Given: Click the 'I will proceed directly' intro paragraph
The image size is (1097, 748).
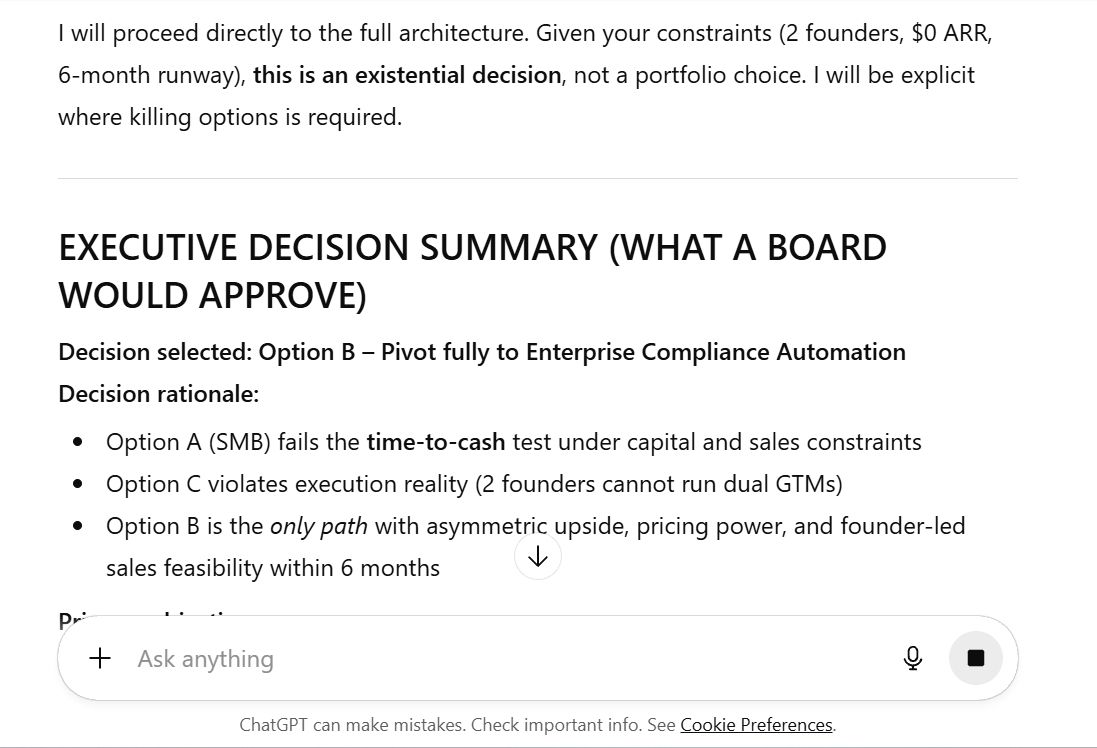Looking at the screenshot, I should click(x=525, y=33).
